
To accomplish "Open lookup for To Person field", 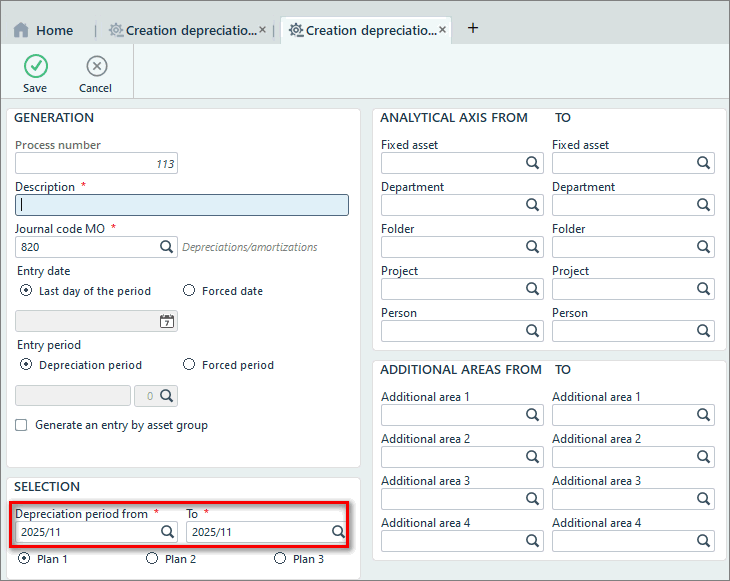I will [704, 331].
